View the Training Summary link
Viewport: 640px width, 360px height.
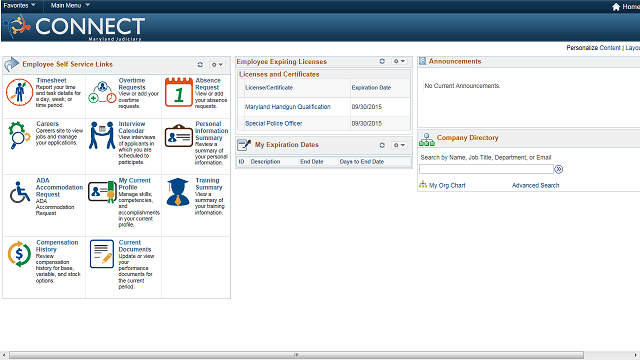(209, 184)
